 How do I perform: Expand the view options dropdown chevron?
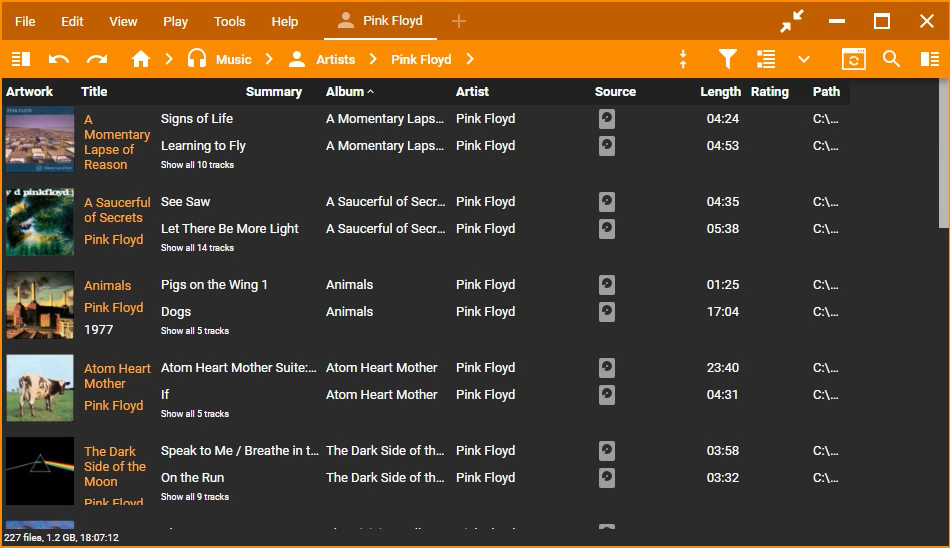coord(803,59)
